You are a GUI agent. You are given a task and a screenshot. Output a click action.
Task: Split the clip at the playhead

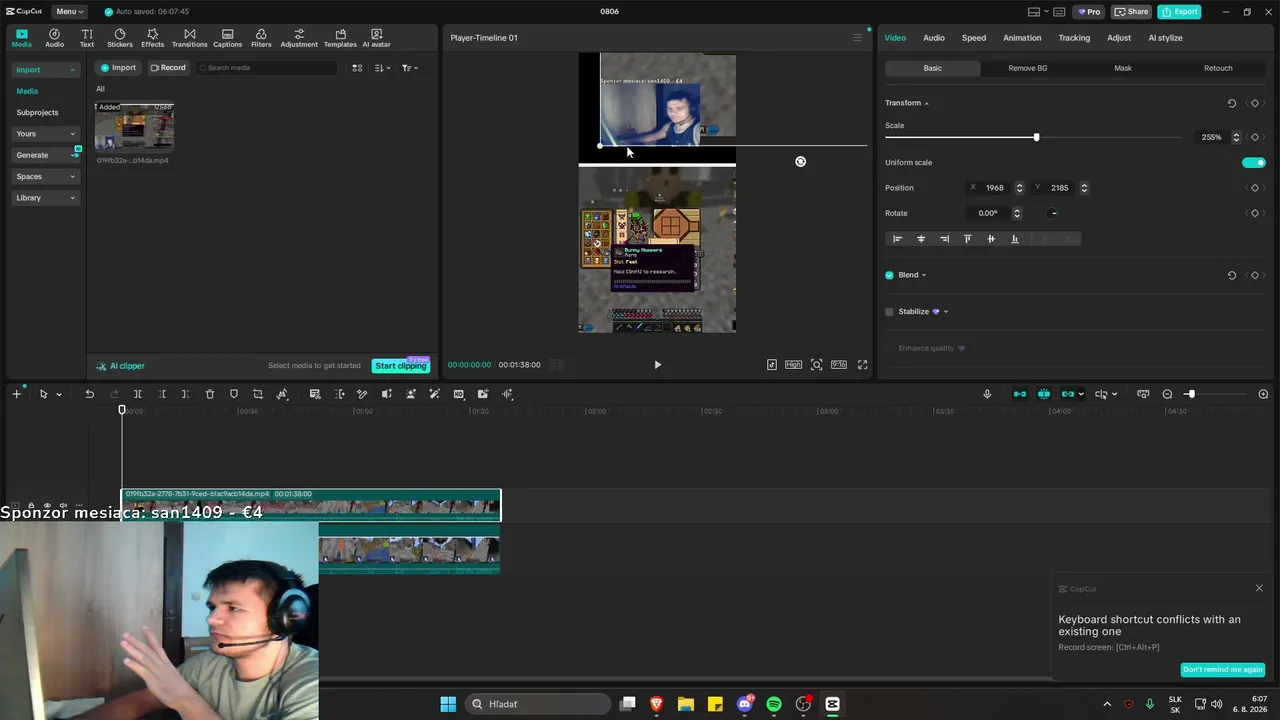click(138, 394)
